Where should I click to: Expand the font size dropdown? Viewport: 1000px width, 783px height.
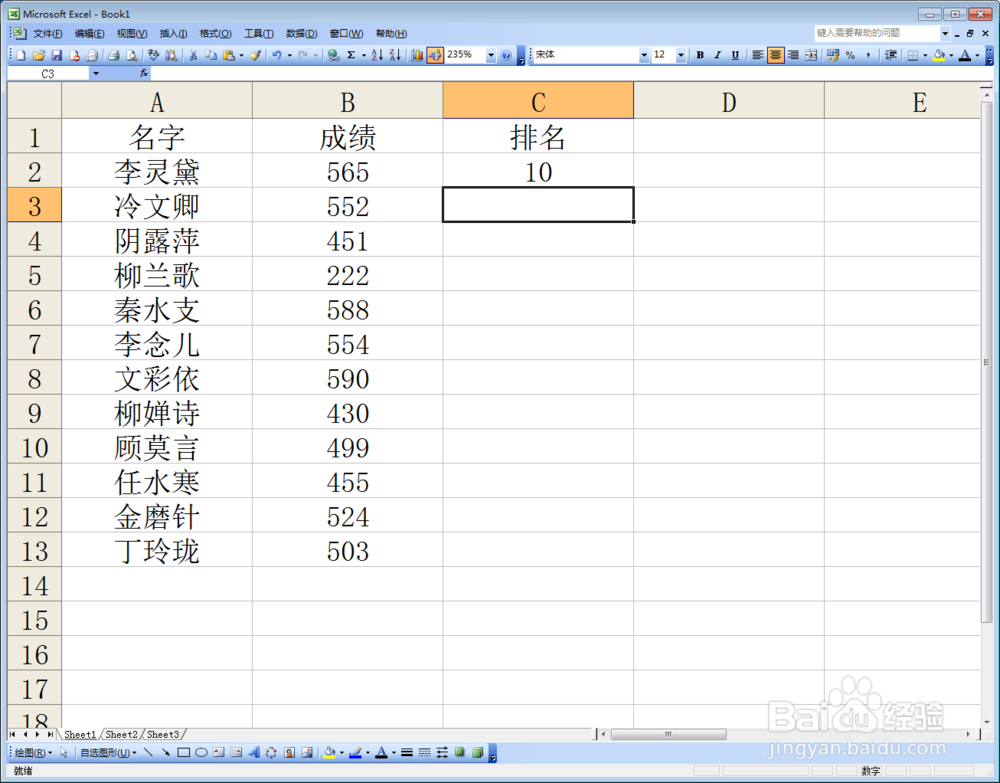[680, 55]
